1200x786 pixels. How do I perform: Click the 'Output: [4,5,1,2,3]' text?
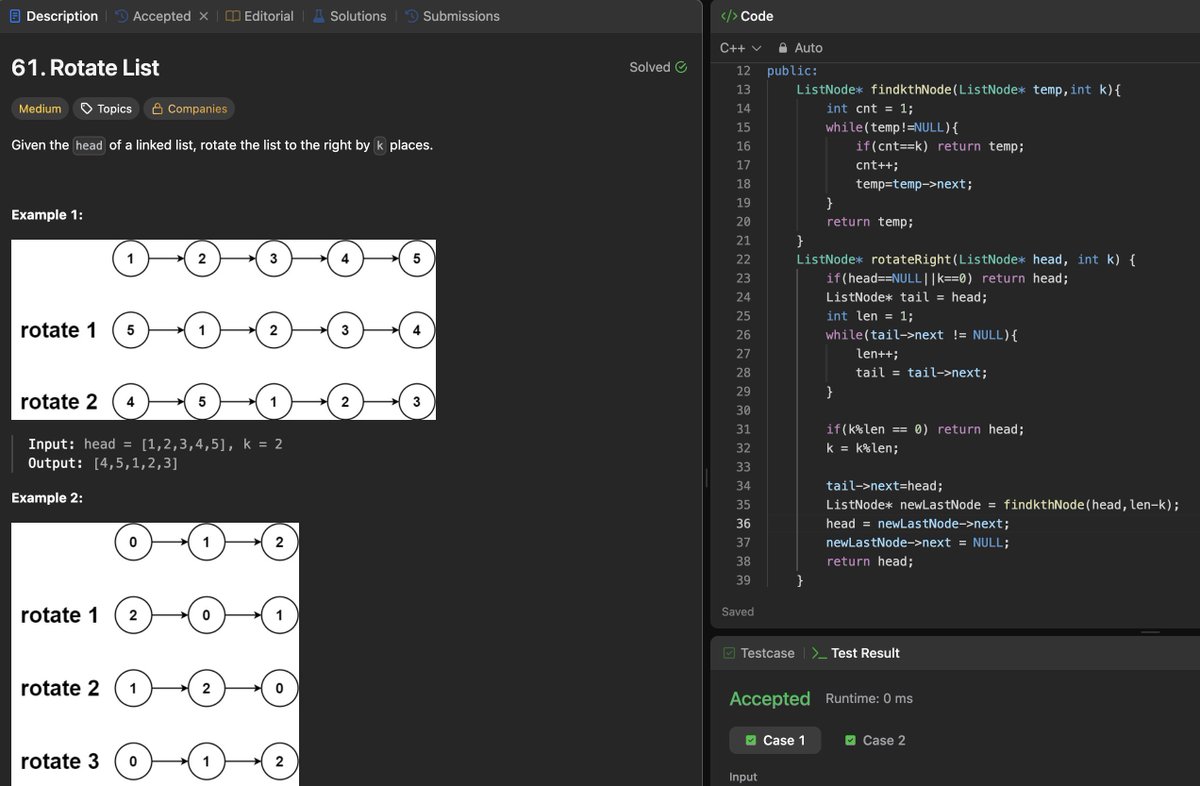pos(104,463)
